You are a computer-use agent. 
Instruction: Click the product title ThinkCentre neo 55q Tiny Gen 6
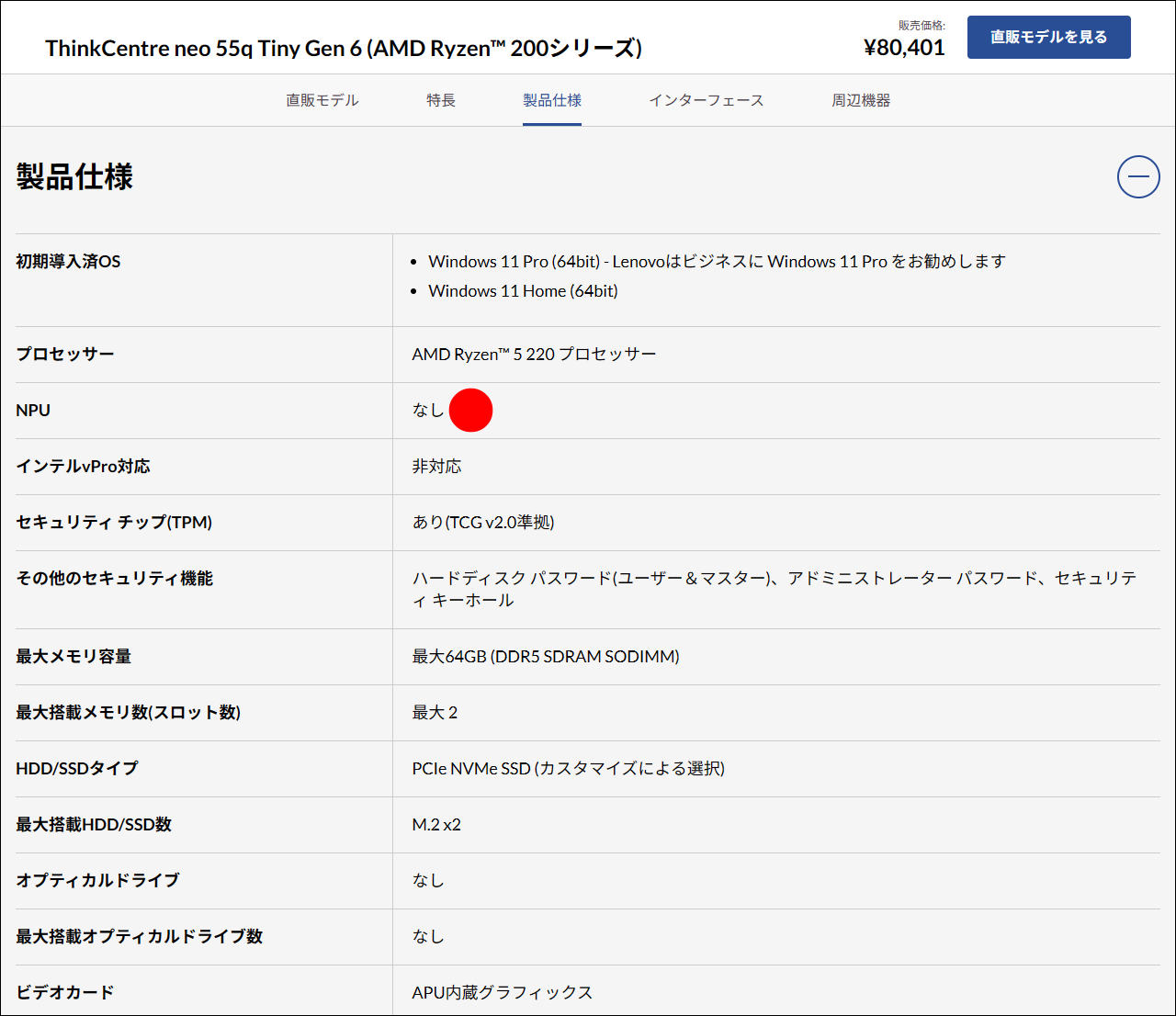tap(344, 48)
